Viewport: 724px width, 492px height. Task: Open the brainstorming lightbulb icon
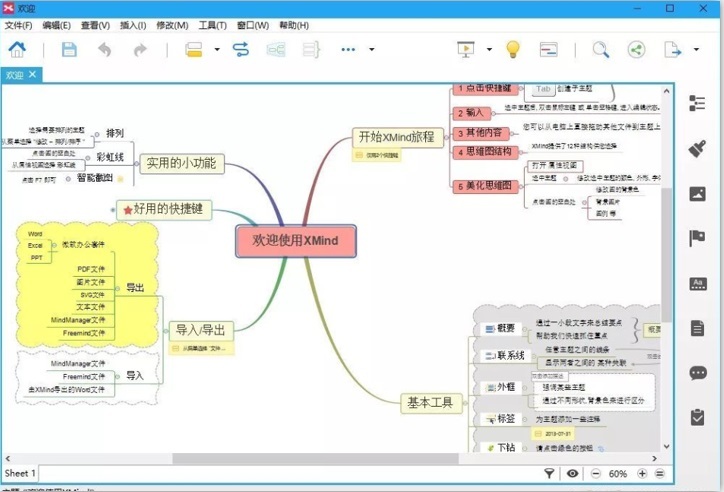[513, 49]
